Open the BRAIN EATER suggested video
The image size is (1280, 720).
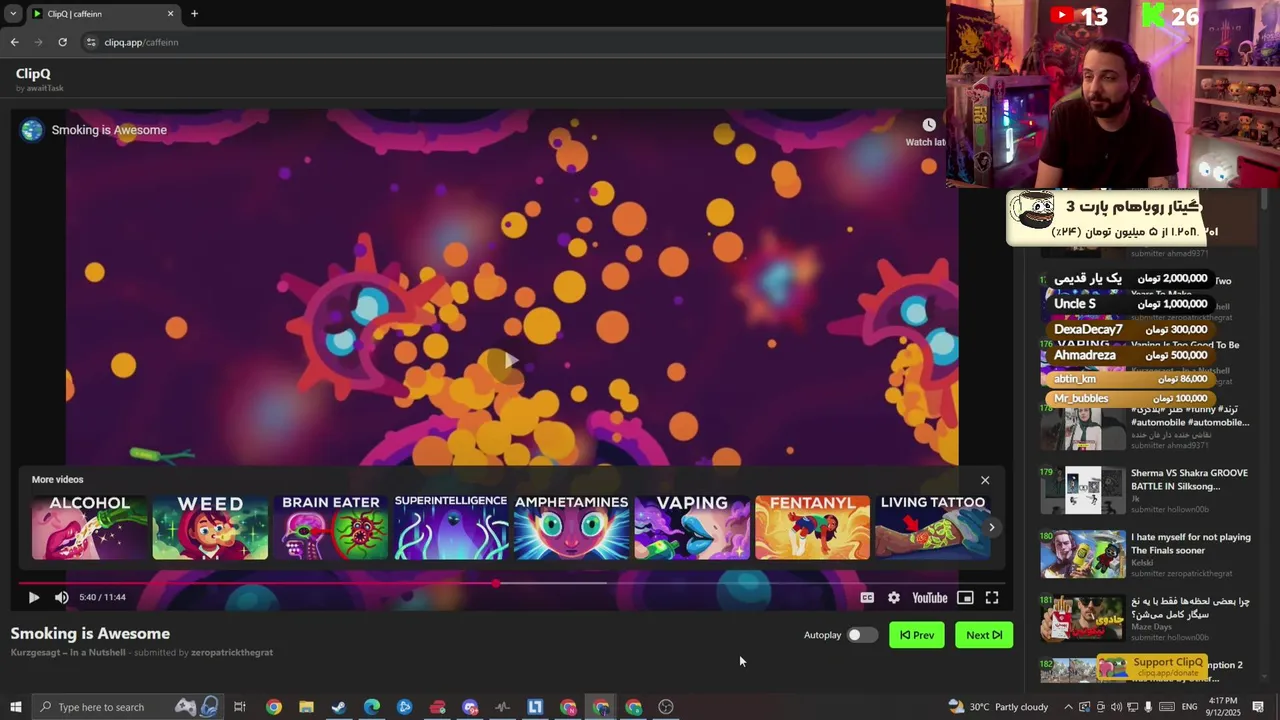tap(330, 527)
